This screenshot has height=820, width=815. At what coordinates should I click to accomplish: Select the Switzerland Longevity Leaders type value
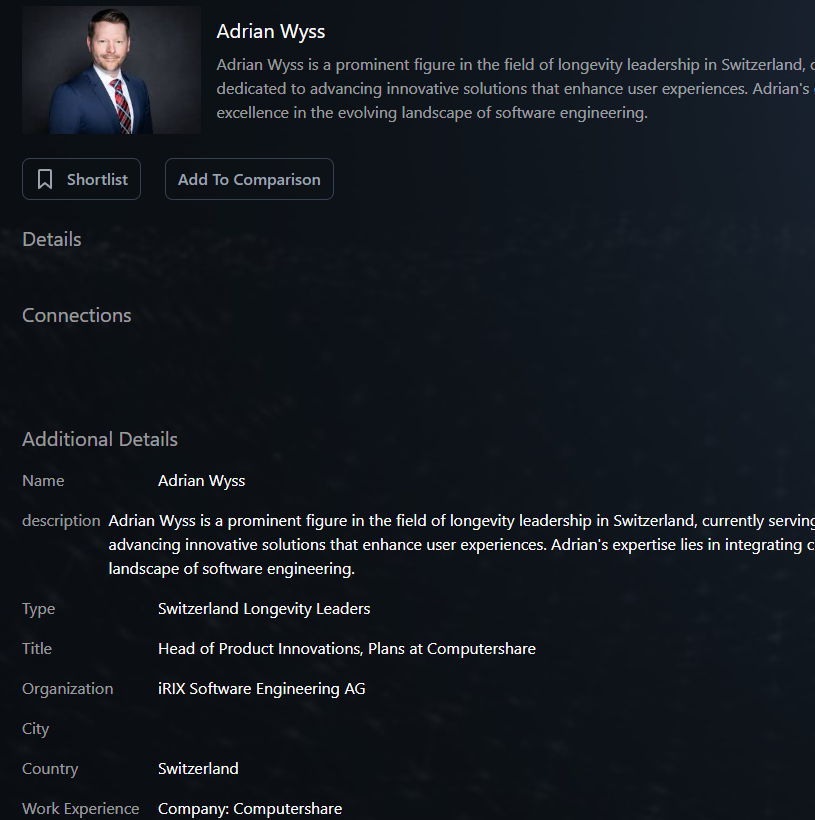(264, 609)
